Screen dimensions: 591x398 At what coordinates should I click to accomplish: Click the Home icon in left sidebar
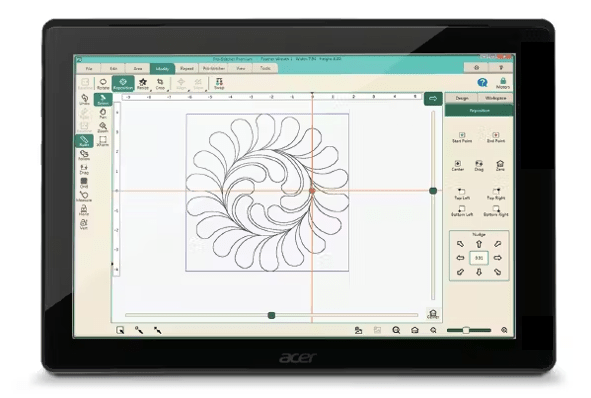[84, 210]
